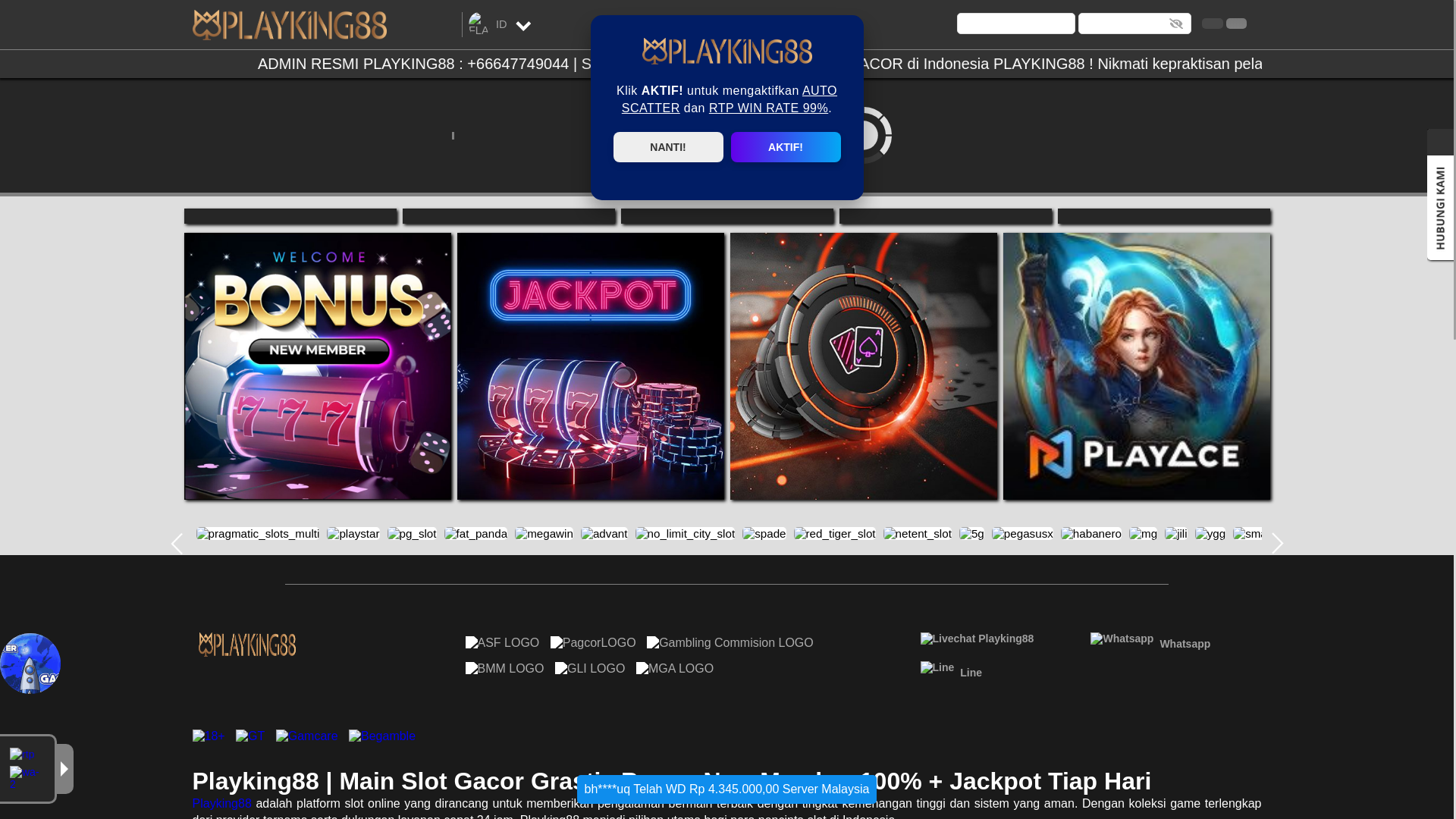The width and height of the screenshot is (1456, 819).
Task: Click the PLAYKING88 header logo
Action: [289, 25]
